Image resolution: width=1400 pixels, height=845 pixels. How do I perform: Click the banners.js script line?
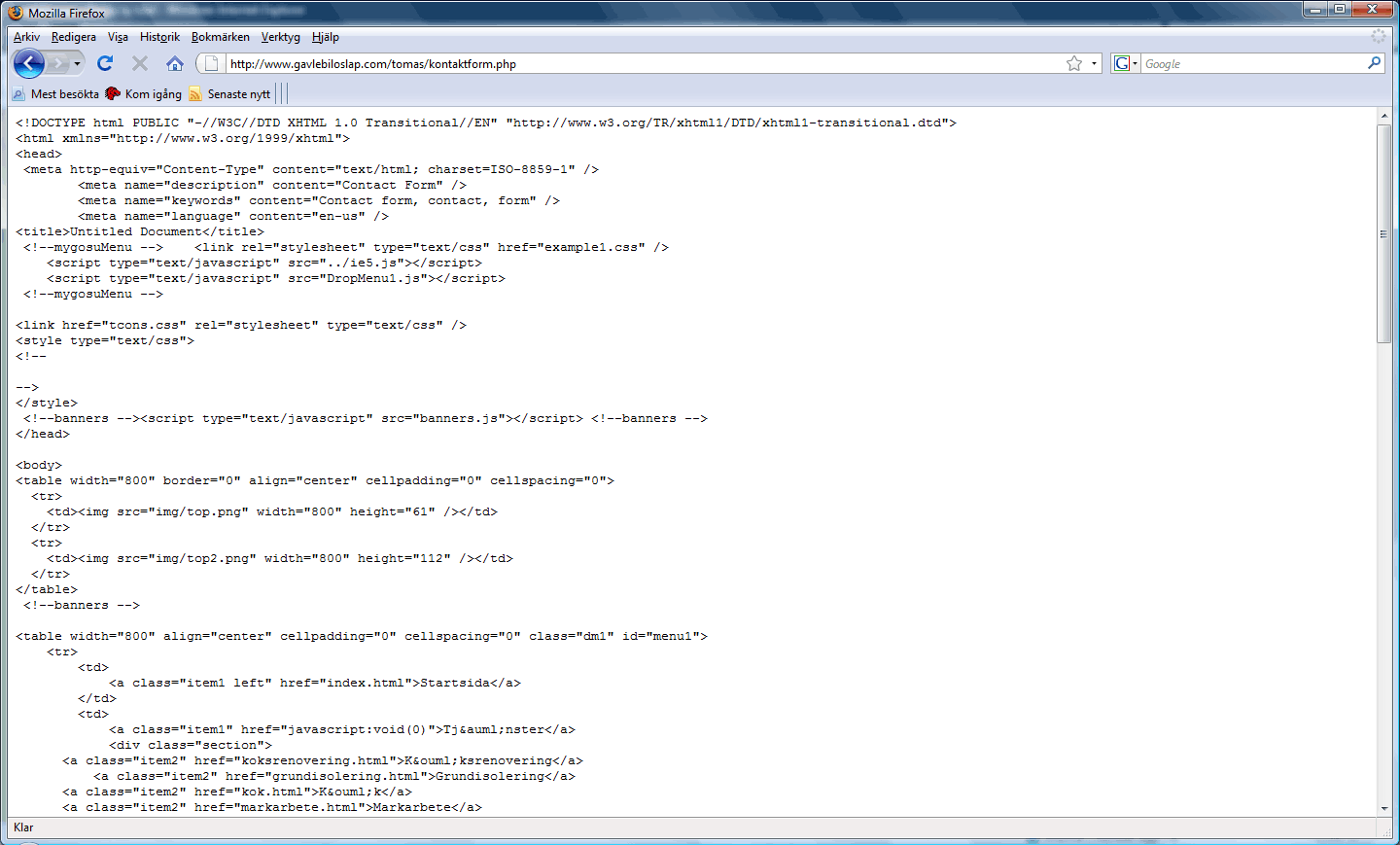pos(366,418)
